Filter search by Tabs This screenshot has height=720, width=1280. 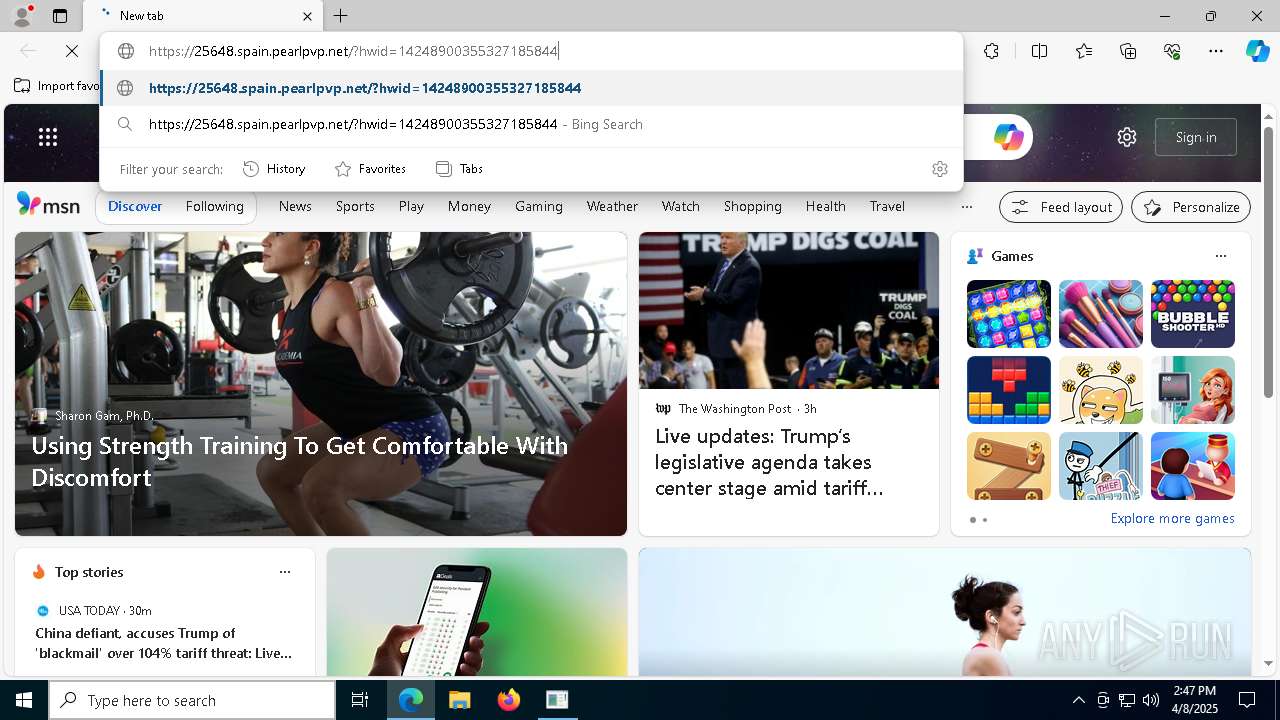pyautogui.click(x=459, y=169)
